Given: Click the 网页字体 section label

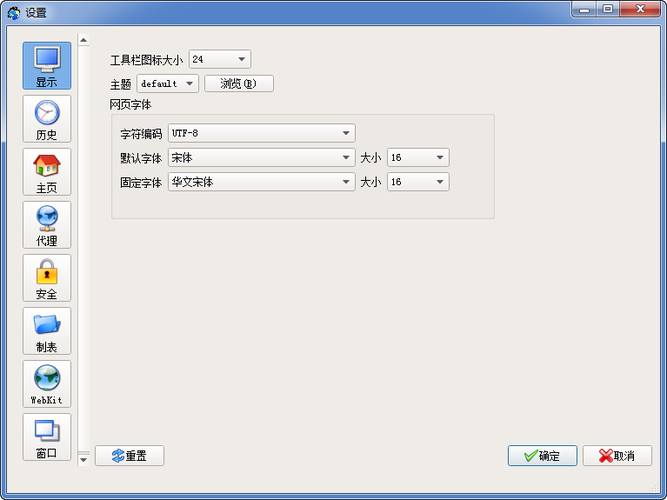Looking at the screenshot, I should pos(131,105).
